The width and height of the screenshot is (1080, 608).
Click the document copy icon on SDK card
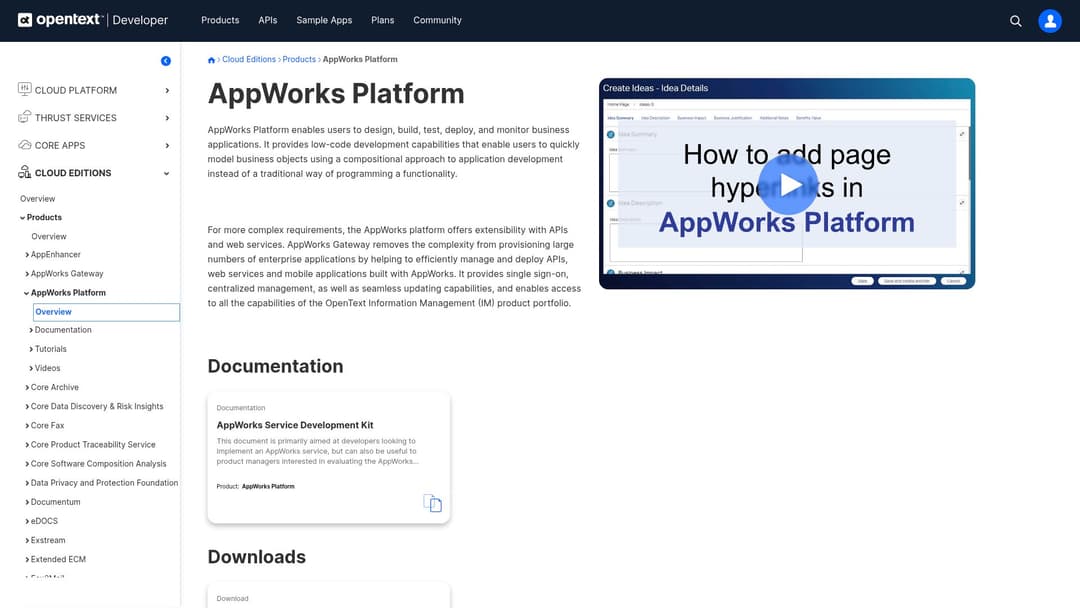(433, 503)
